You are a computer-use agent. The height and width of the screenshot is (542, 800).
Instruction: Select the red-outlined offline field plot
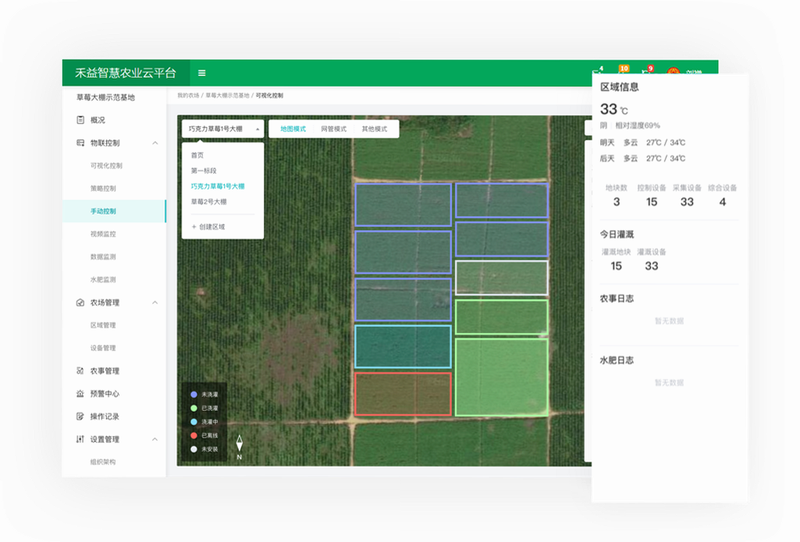[x=403, y=394]
